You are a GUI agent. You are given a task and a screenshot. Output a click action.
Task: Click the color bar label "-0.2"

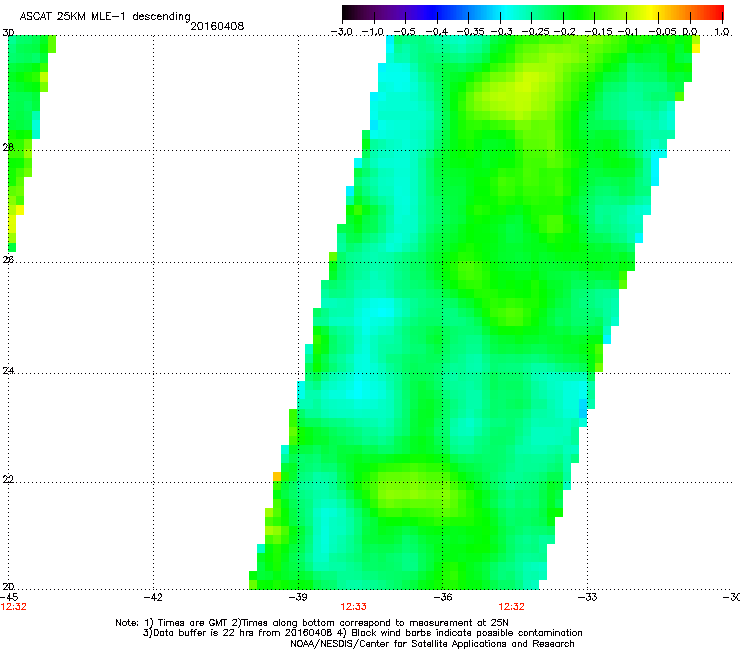click(x=564, y=32)
